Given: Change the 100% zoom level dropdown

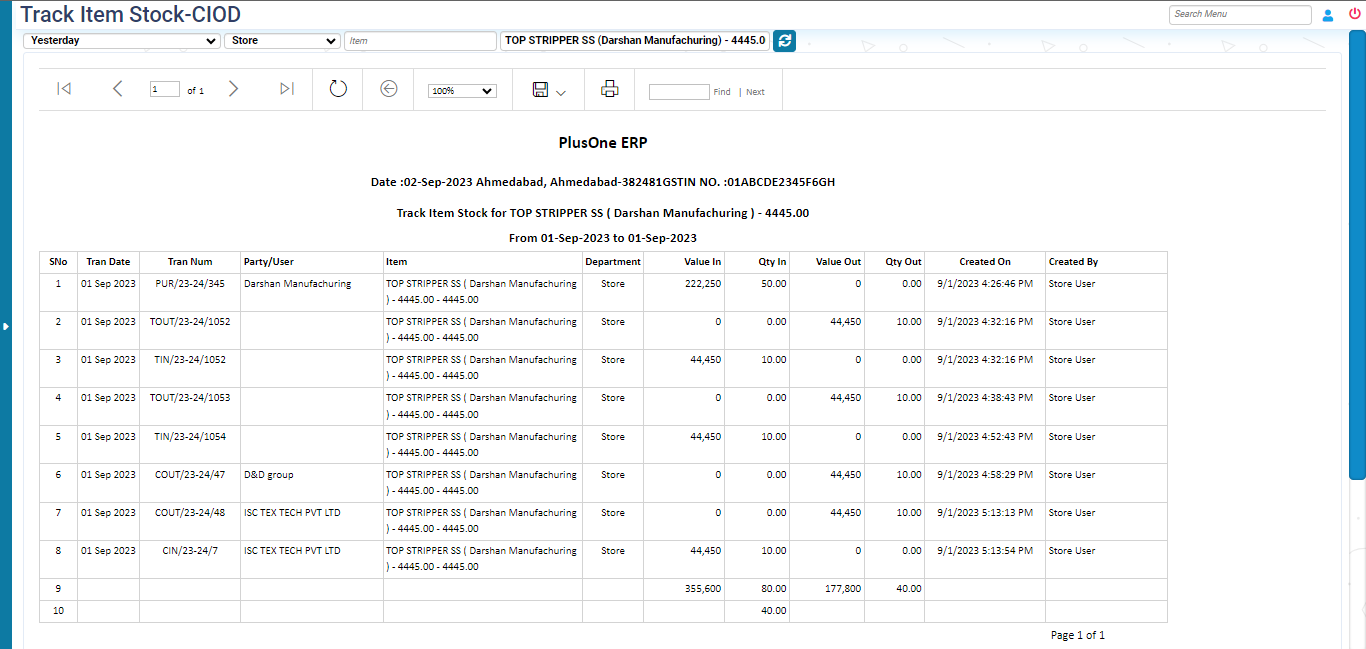Looking at the screenshot, I should (x=461, y=91).
